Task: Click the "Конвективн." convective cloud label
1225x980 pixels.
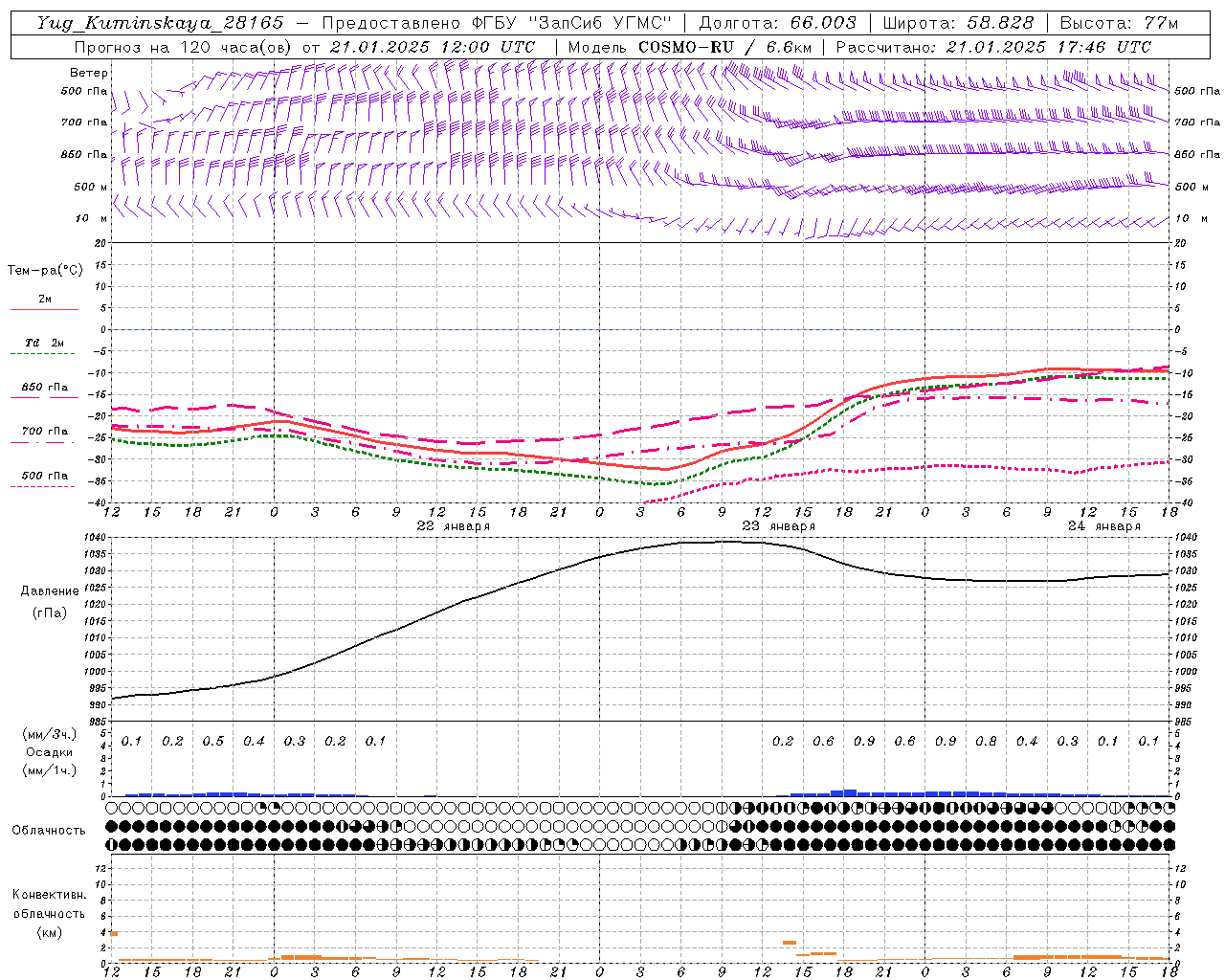Action: click(x=49, y=895)
